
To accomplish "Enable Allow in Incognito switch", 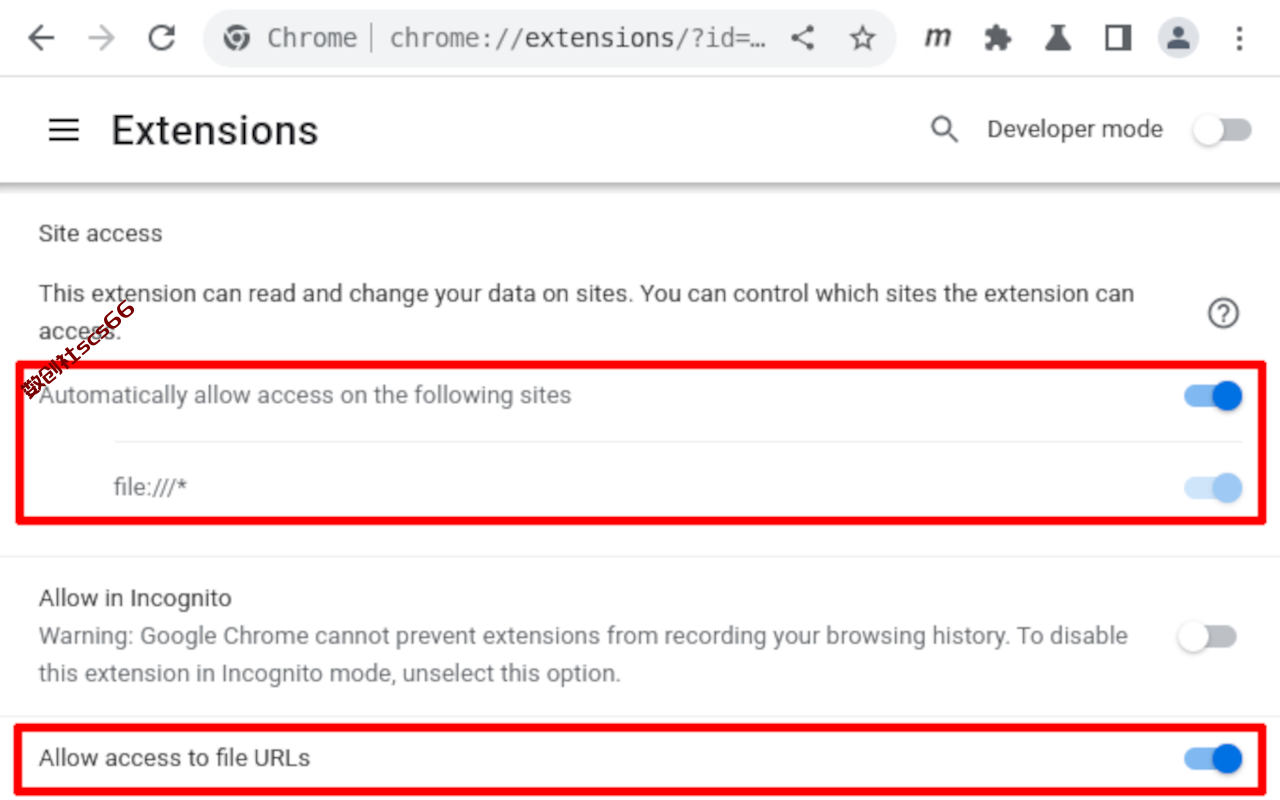I will pyautogui.click(x=1207, y=637).
